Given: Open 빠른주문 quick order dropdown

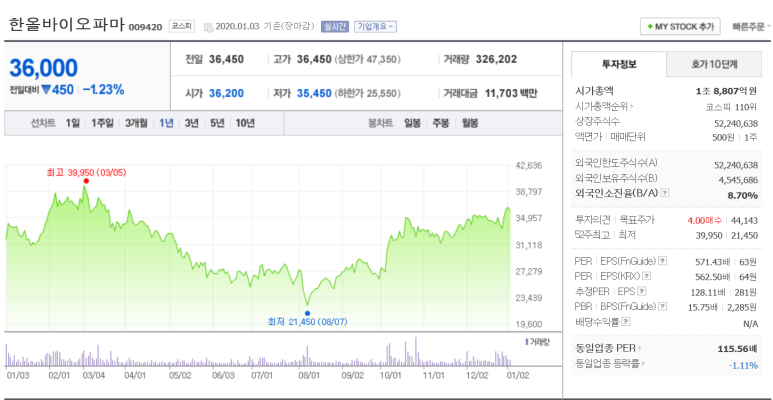Looking at the screenshot, I should (752, 27).
